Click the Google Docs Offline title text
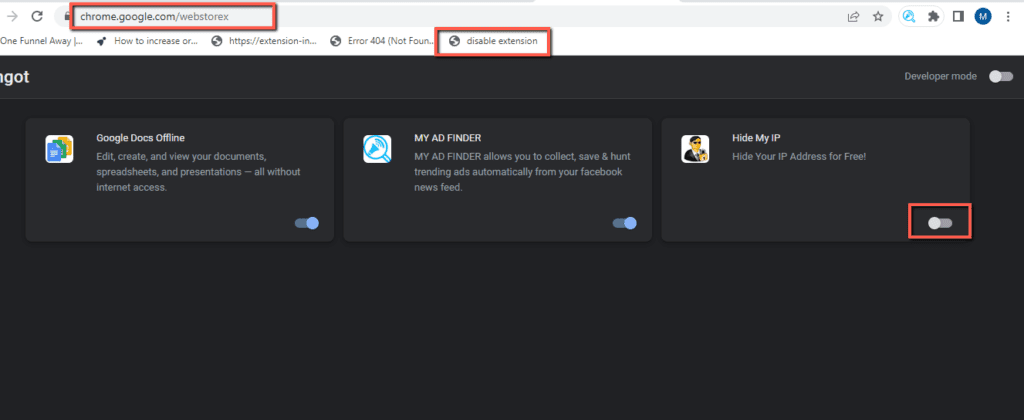Screen dimensions: 1024x420 140,138
